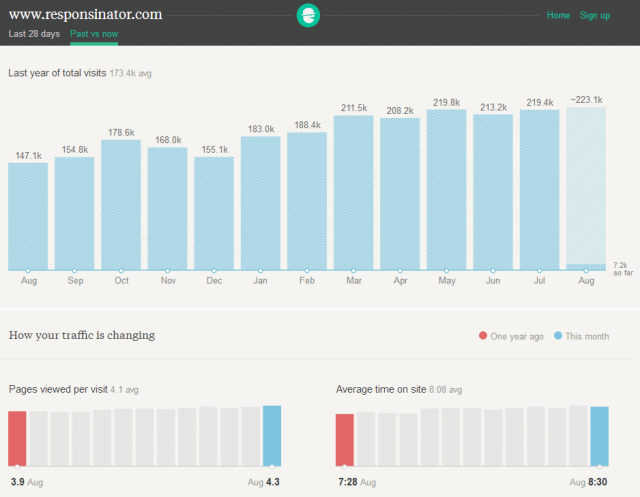640x497 pixels.
Task: Switch to the Last 28 days tab
Action: (34, 34)
